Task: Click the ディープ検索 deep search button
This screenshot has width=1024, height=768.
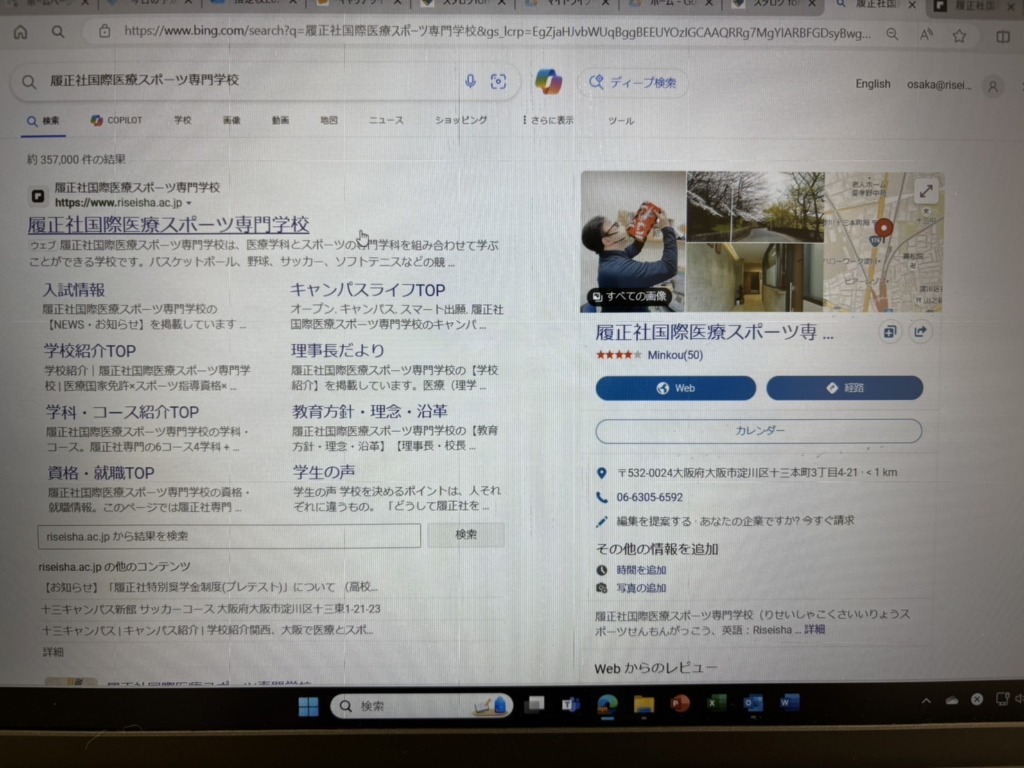Action: click(633, 83)
